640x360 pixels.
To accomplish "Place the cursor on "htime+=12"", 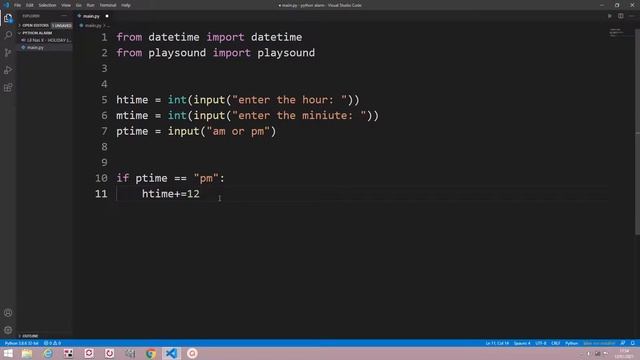I will click(x=171, y=194).
